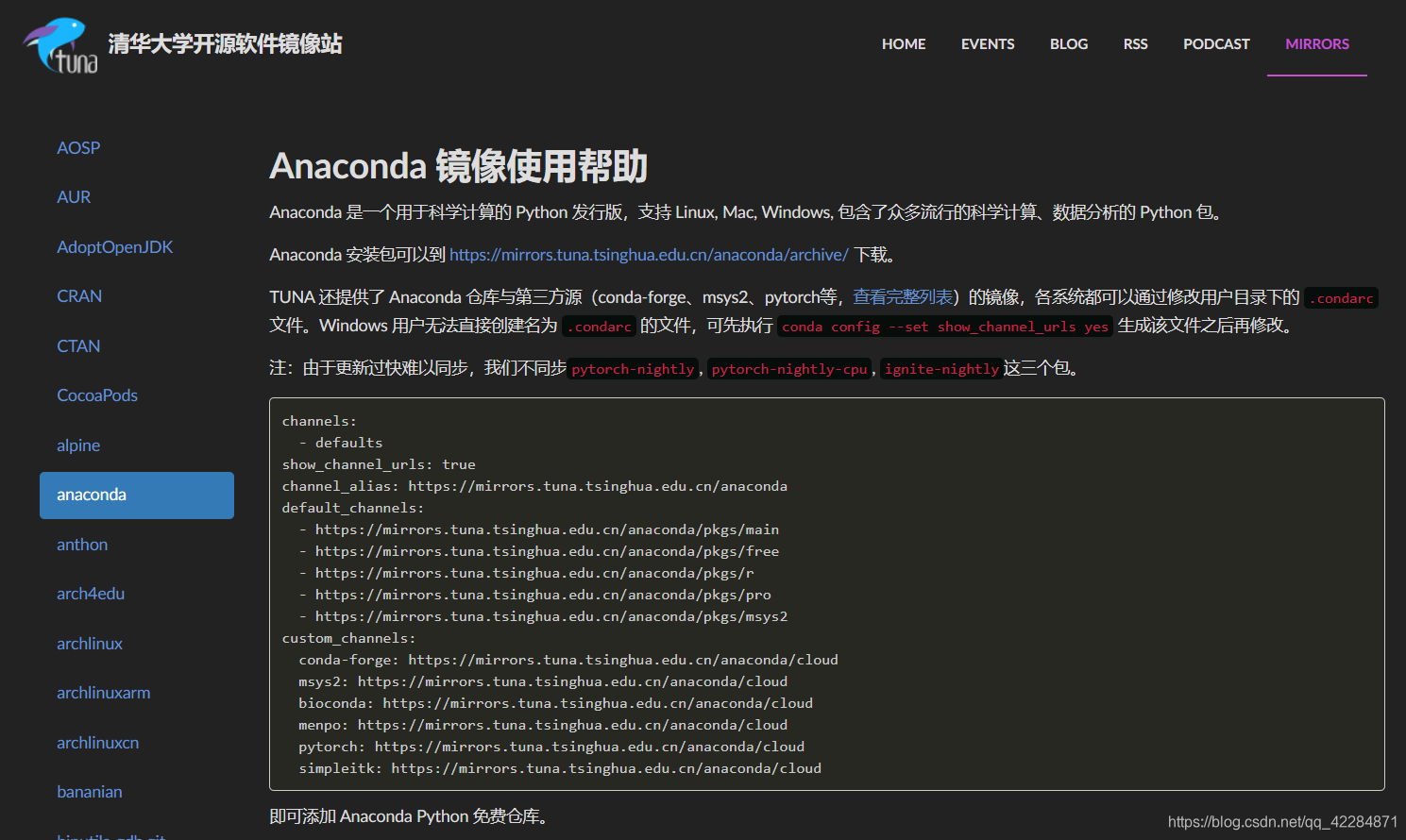This screenshot has height=840, width=1406.
Task: Click the pkgs/pro URL line
Action: tap(534, 595)
